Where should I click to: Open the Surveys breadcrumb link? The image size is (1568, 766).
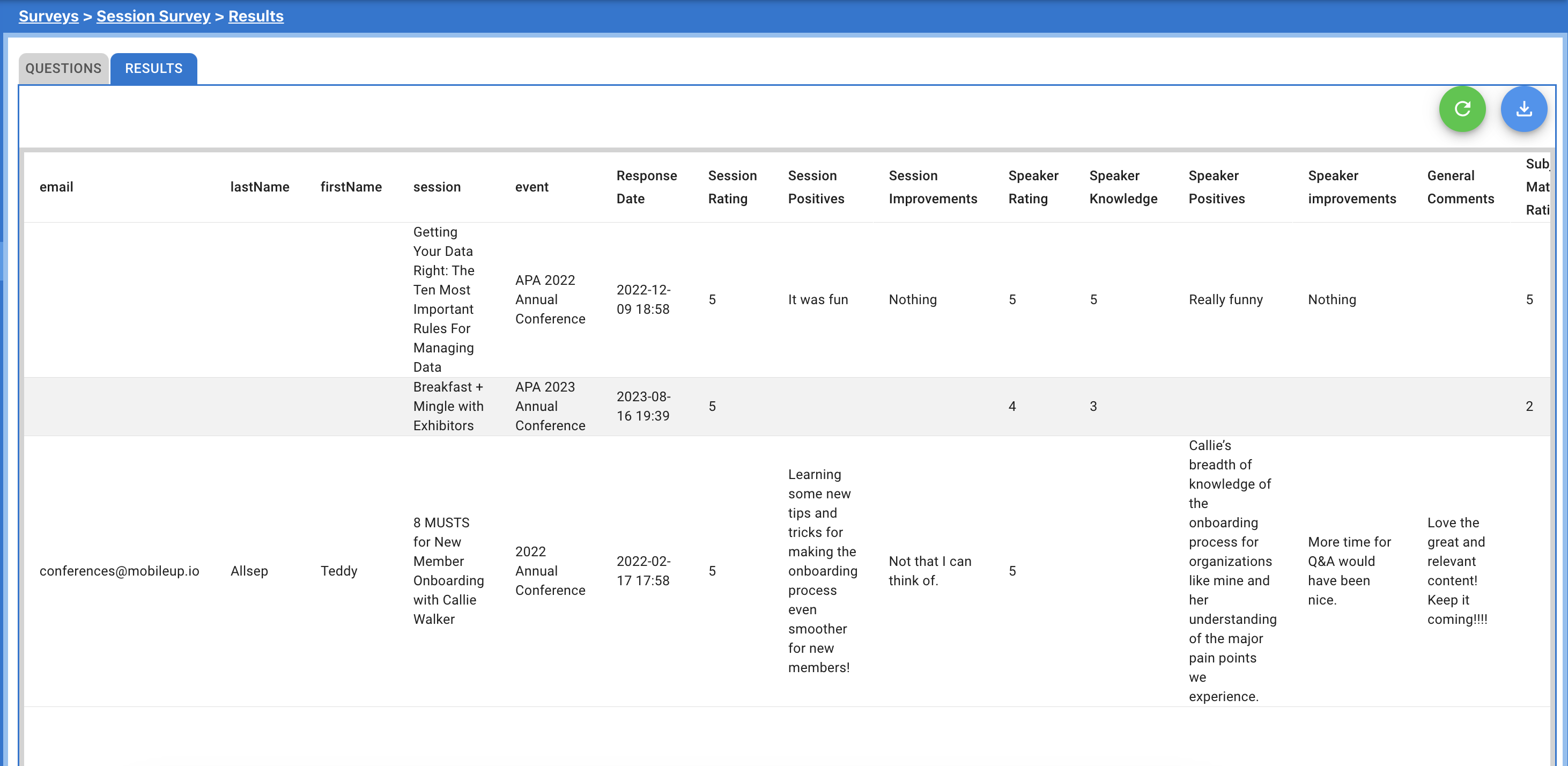coord(48,16)
